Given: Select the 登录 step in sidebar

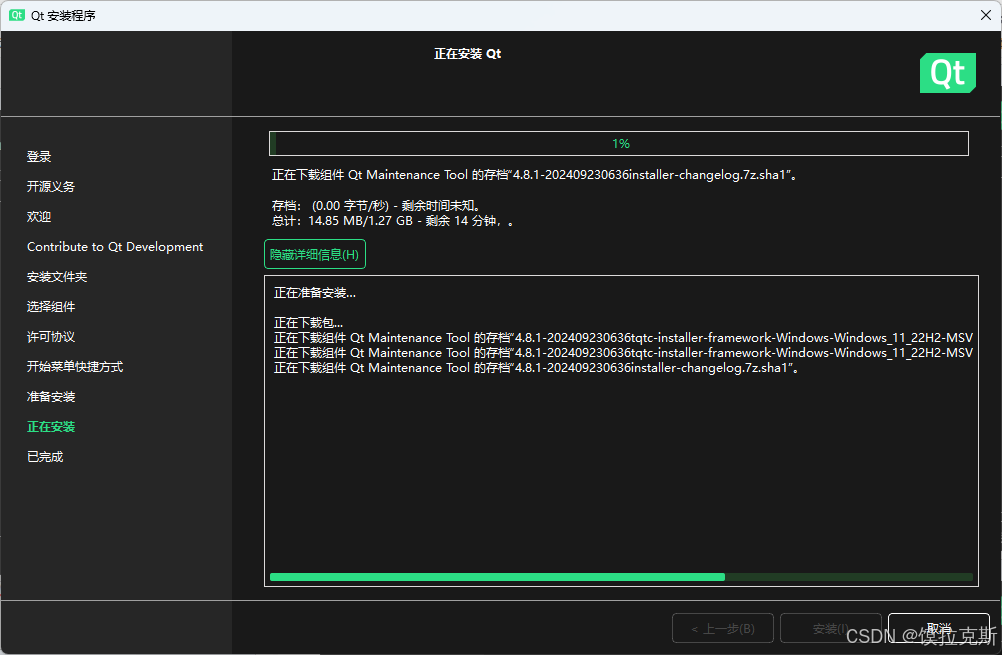Looking at the screenshot, I should tap(39, 157).
